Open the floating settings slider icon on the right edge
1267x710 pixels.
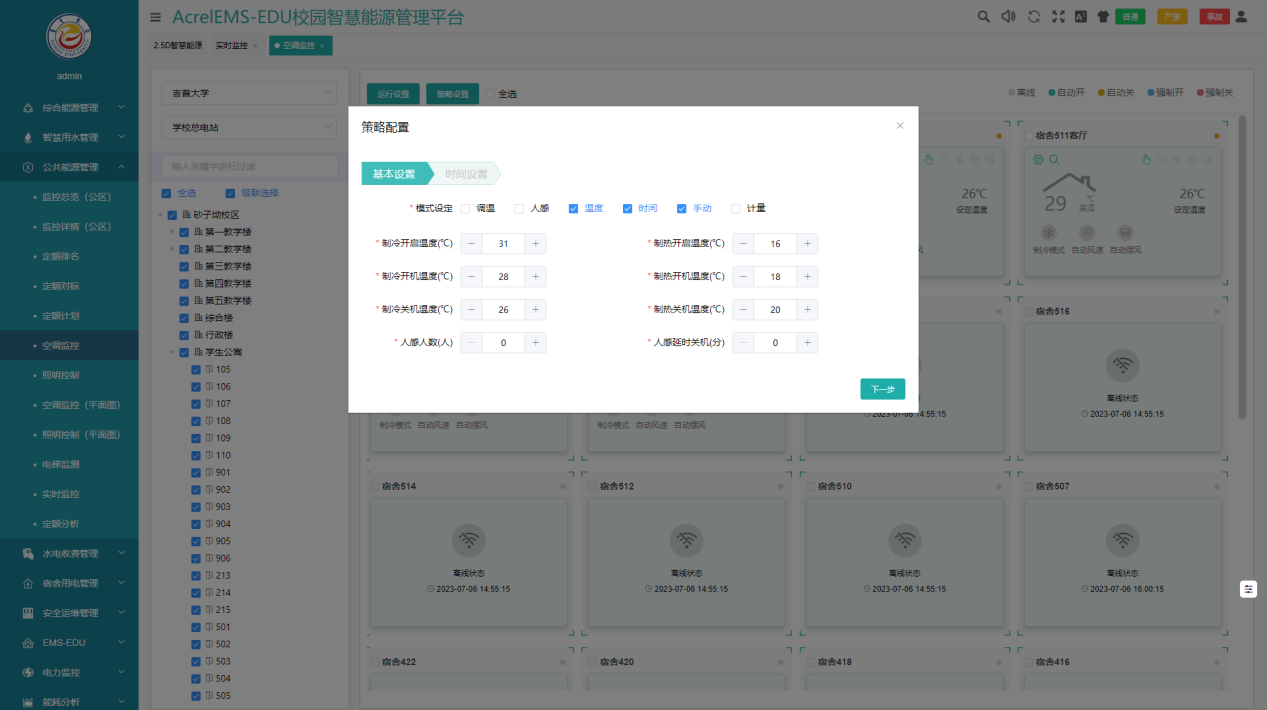coord(1248,589)
